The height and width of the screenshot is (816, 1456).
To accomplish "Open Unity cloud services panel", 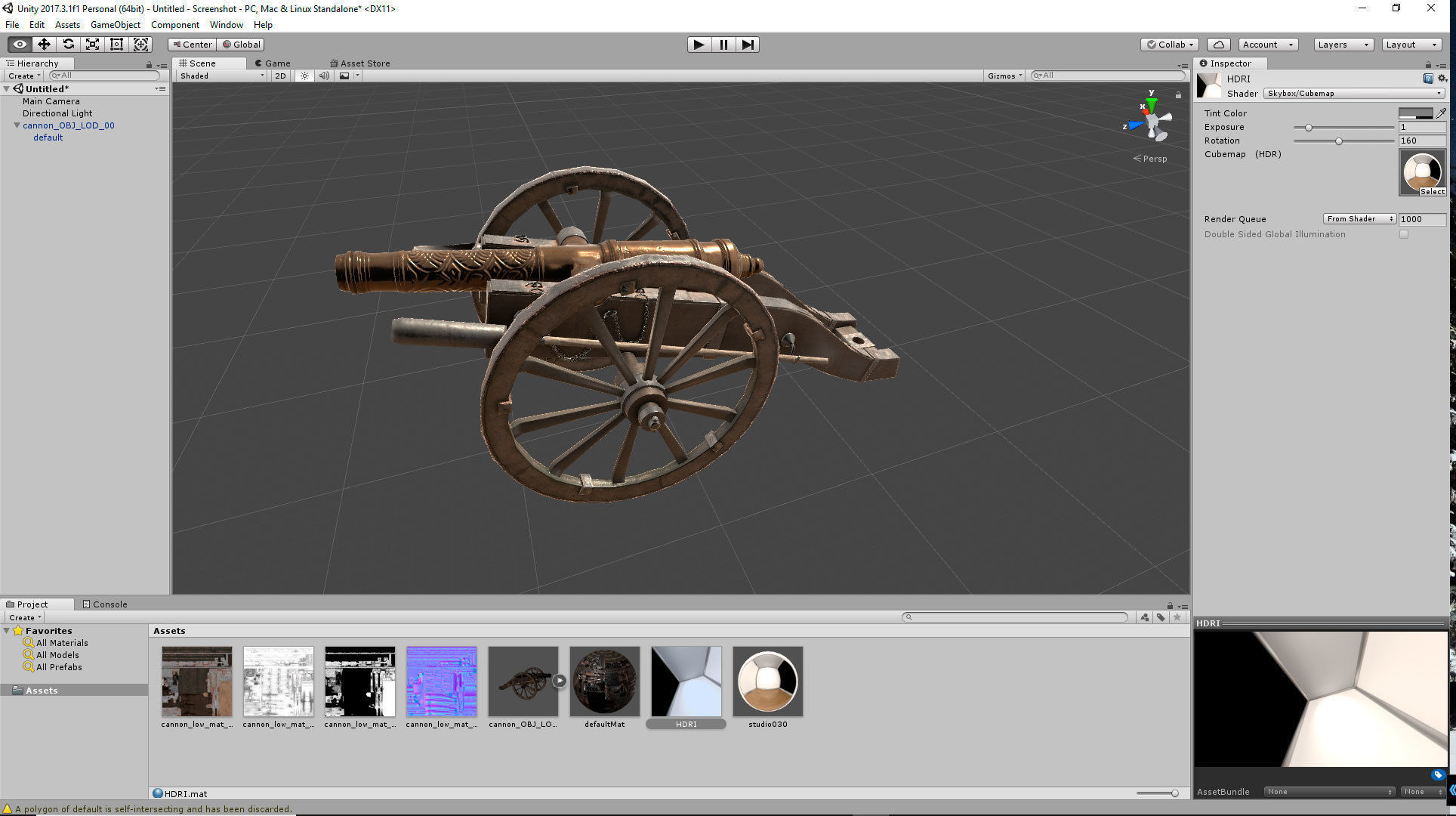I will pos(1217,44).
